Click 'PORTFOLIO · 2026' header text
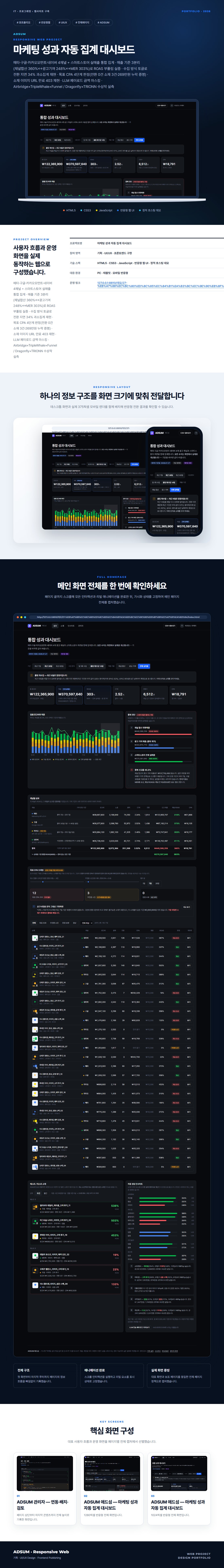This screenshot has width=224, height=1568. pyautogui.click(x=196, y=11)
